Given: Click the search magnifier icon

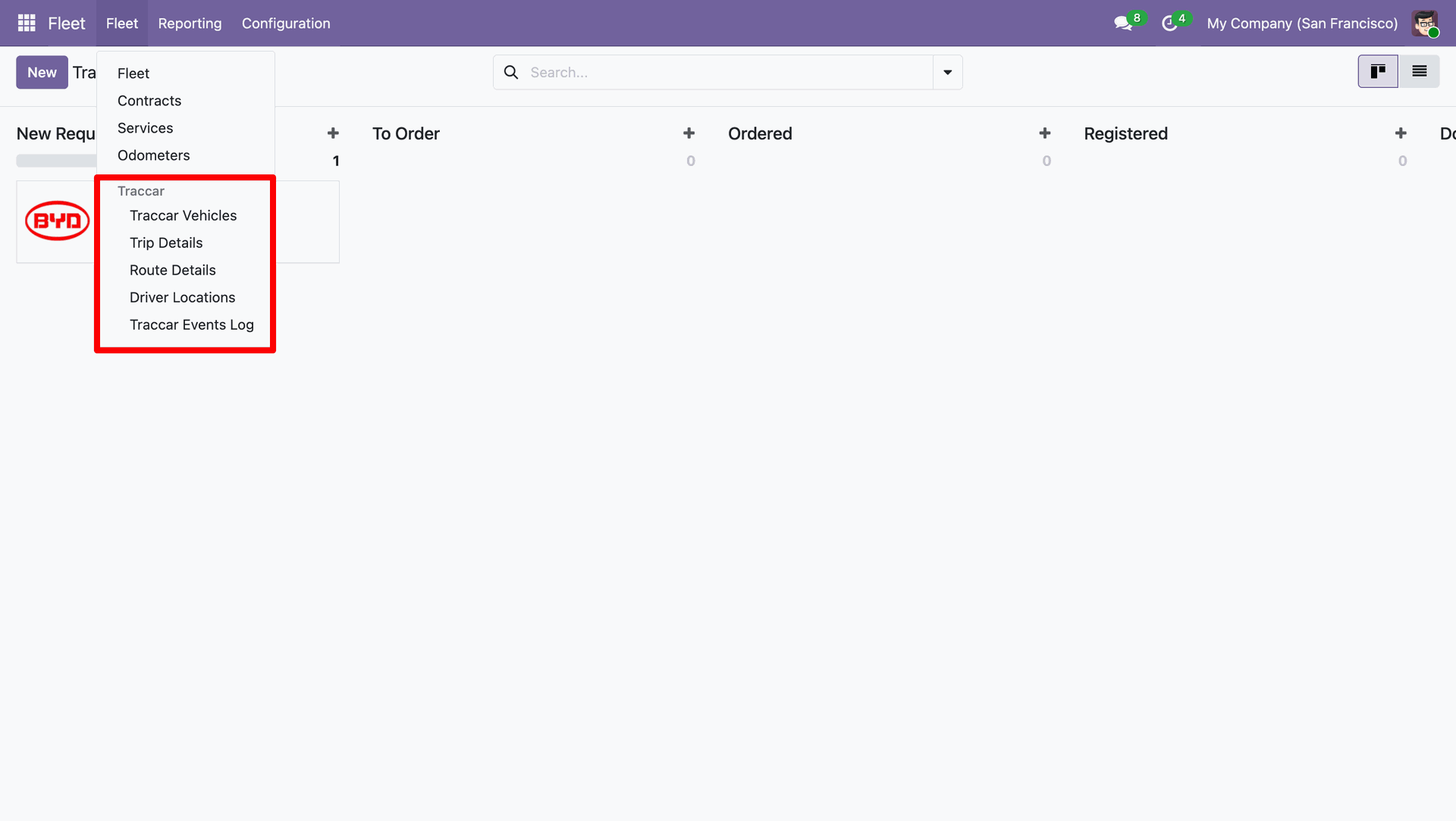Looking at the screenshot, I should (511, 72).
